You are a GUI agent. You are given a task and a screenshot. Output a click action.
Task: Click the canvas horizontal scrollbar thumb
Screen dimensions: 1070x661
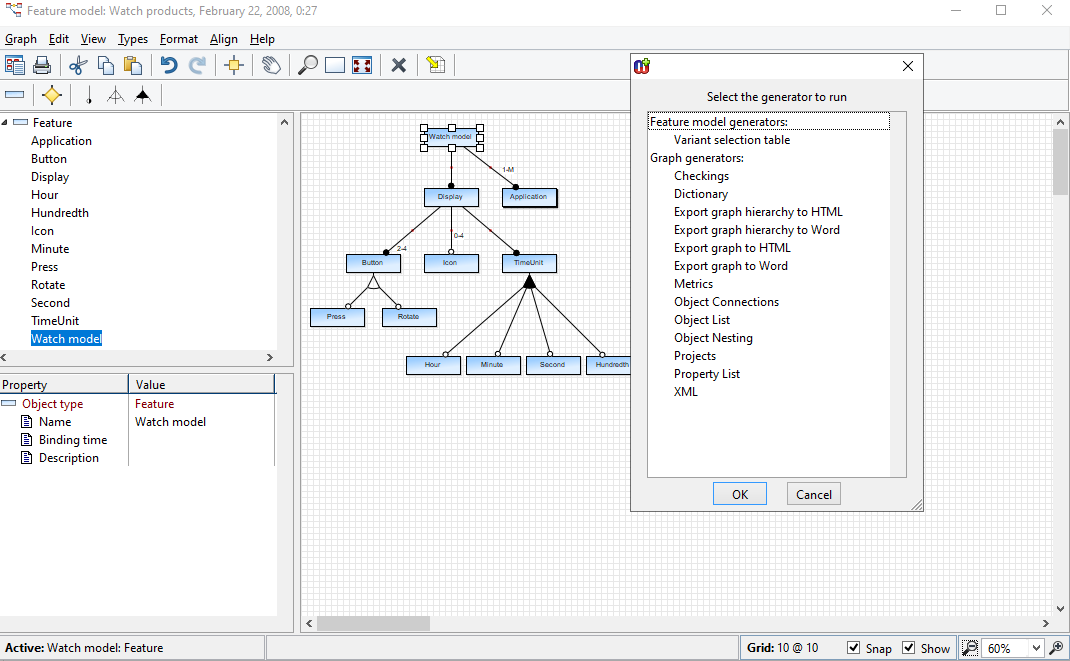point(373,623)
